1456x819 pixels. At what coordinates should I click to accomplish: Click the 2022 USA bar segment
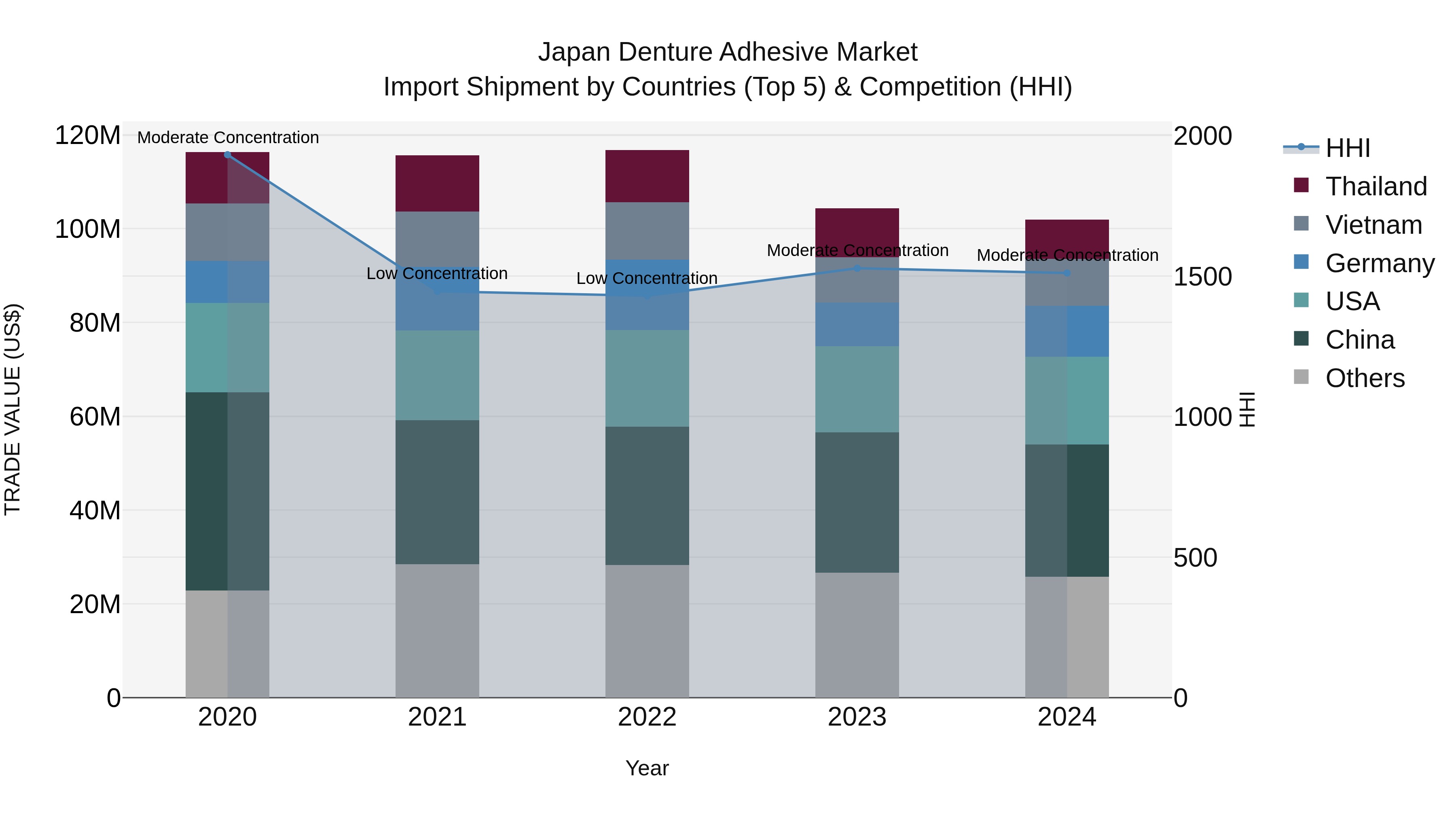(647, 379)
